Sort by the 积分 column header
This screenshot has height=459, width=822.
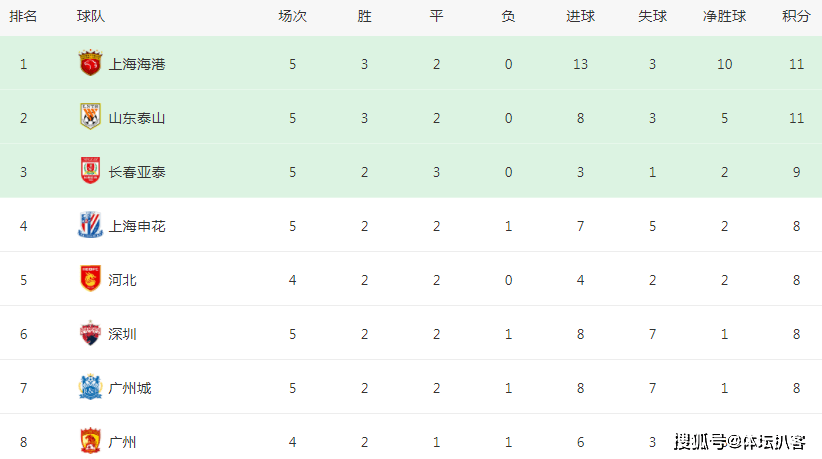[x=796, y=16]
